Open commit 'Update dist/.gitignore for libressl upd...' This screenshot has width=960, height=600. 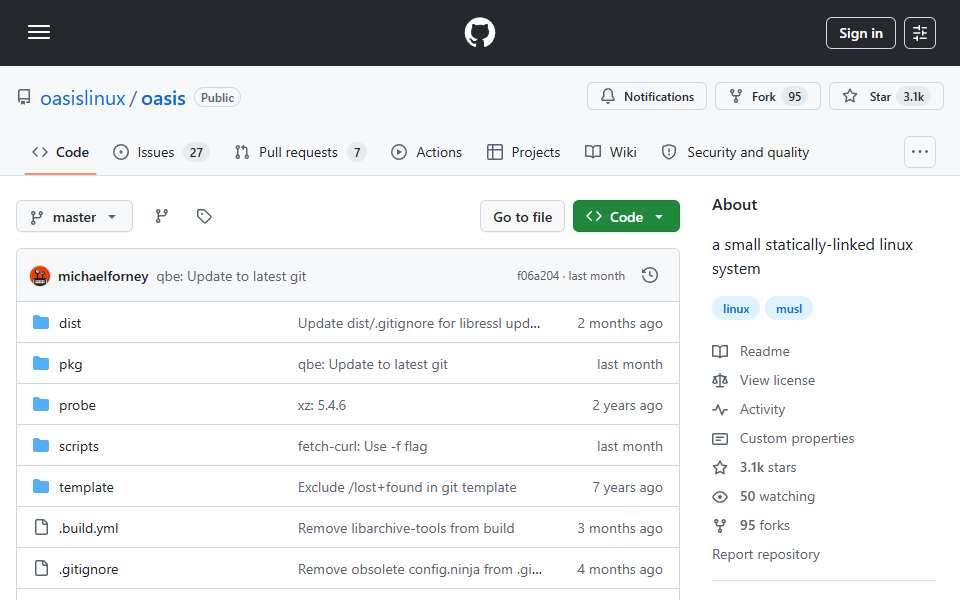(x=419, y=323)
